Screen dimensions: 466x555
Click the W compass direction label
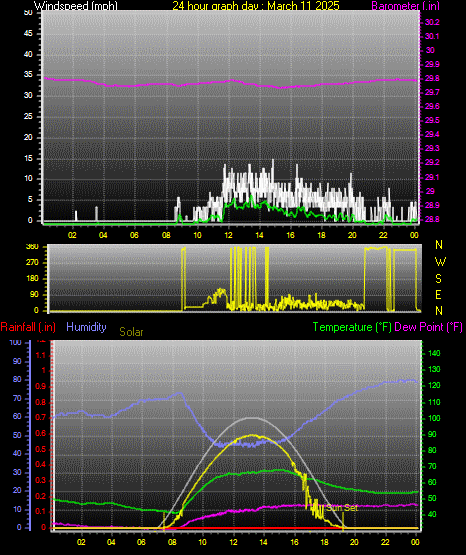(x=440, y=262)
